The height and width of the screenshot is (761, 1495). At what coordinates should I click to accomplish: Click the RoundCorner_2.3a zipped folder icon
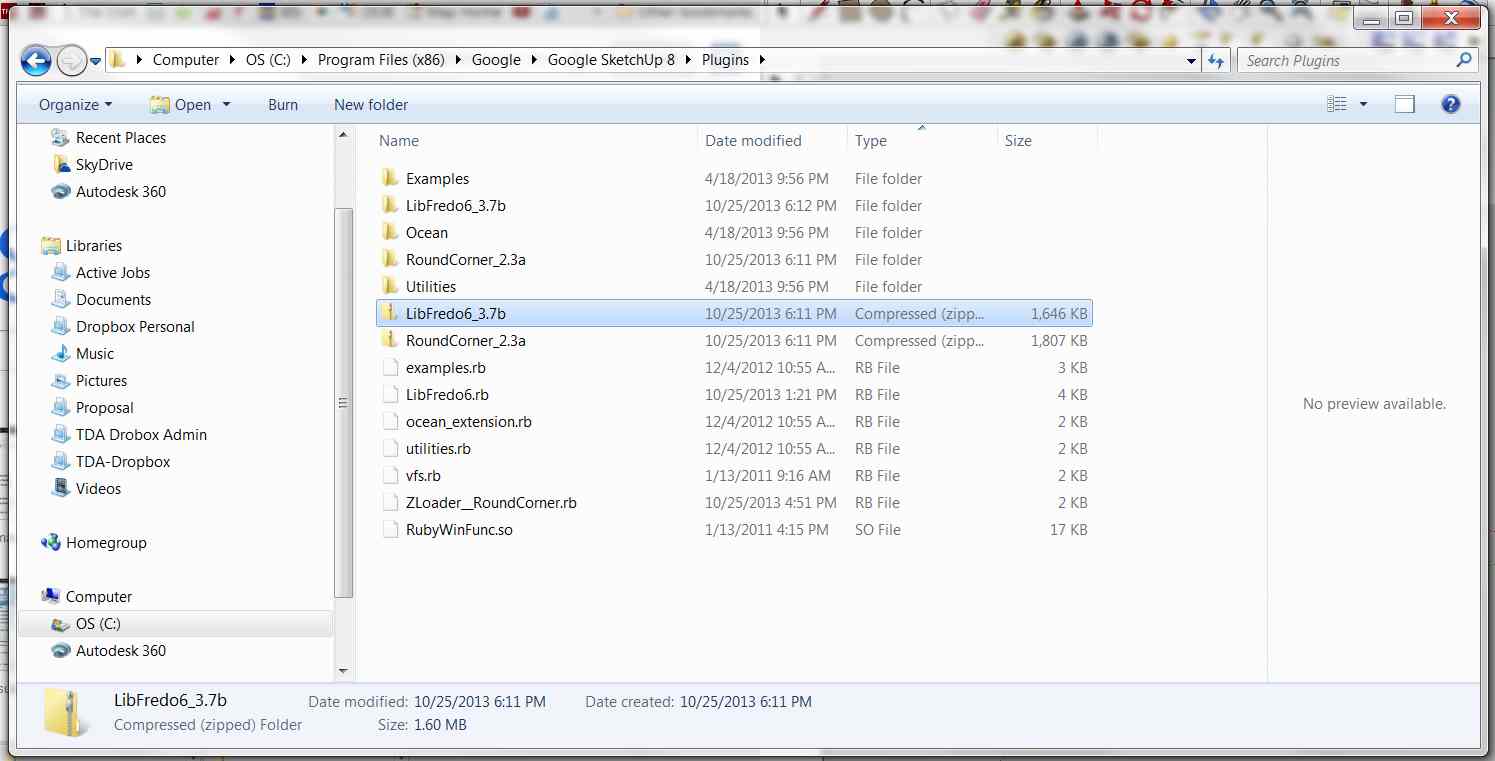point(390,341)
